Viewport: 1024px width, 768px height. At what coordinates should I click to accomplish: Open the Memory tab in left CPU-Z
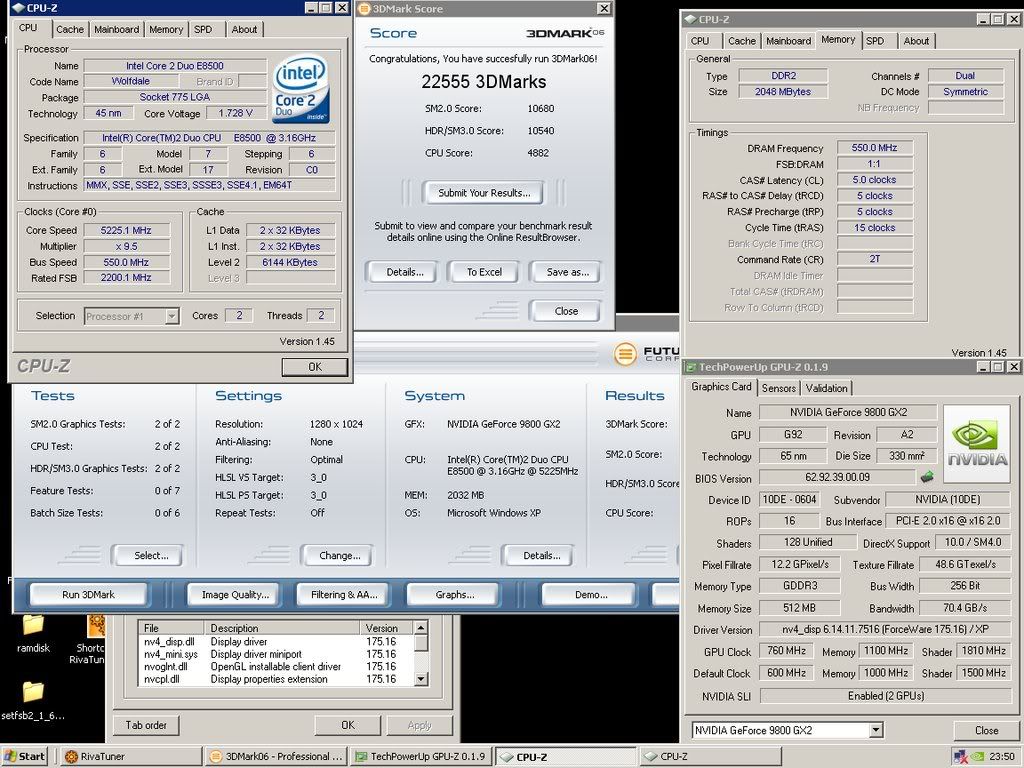click(x=166, y=29)
